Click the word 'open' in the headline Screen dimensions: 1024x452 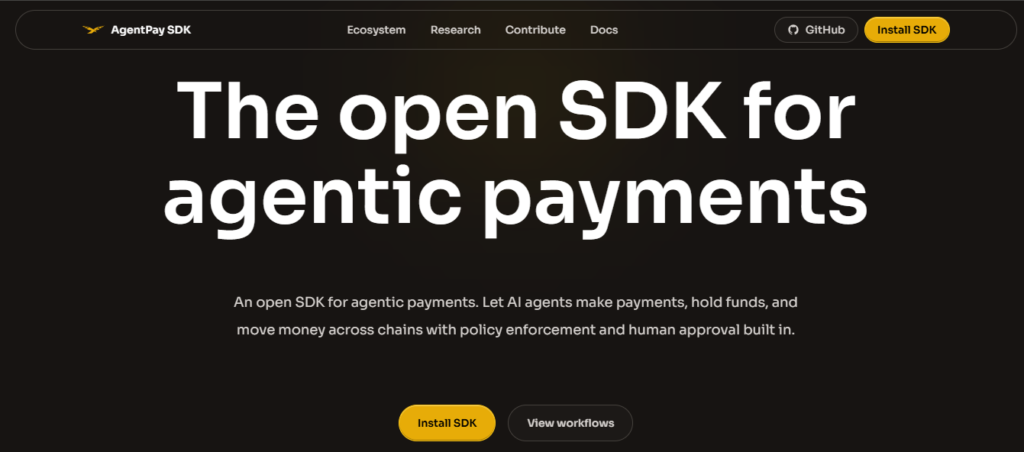[x=438, y=118]
